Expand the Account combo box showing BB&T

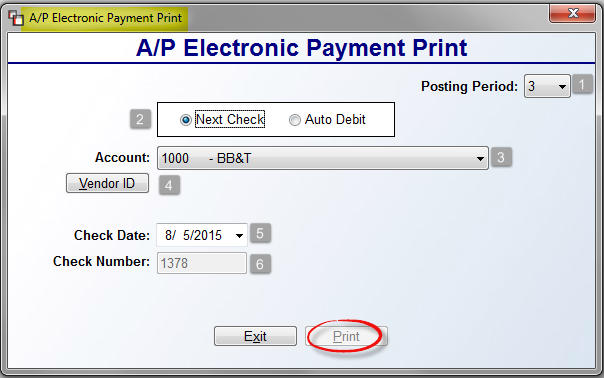pos(323,158)
